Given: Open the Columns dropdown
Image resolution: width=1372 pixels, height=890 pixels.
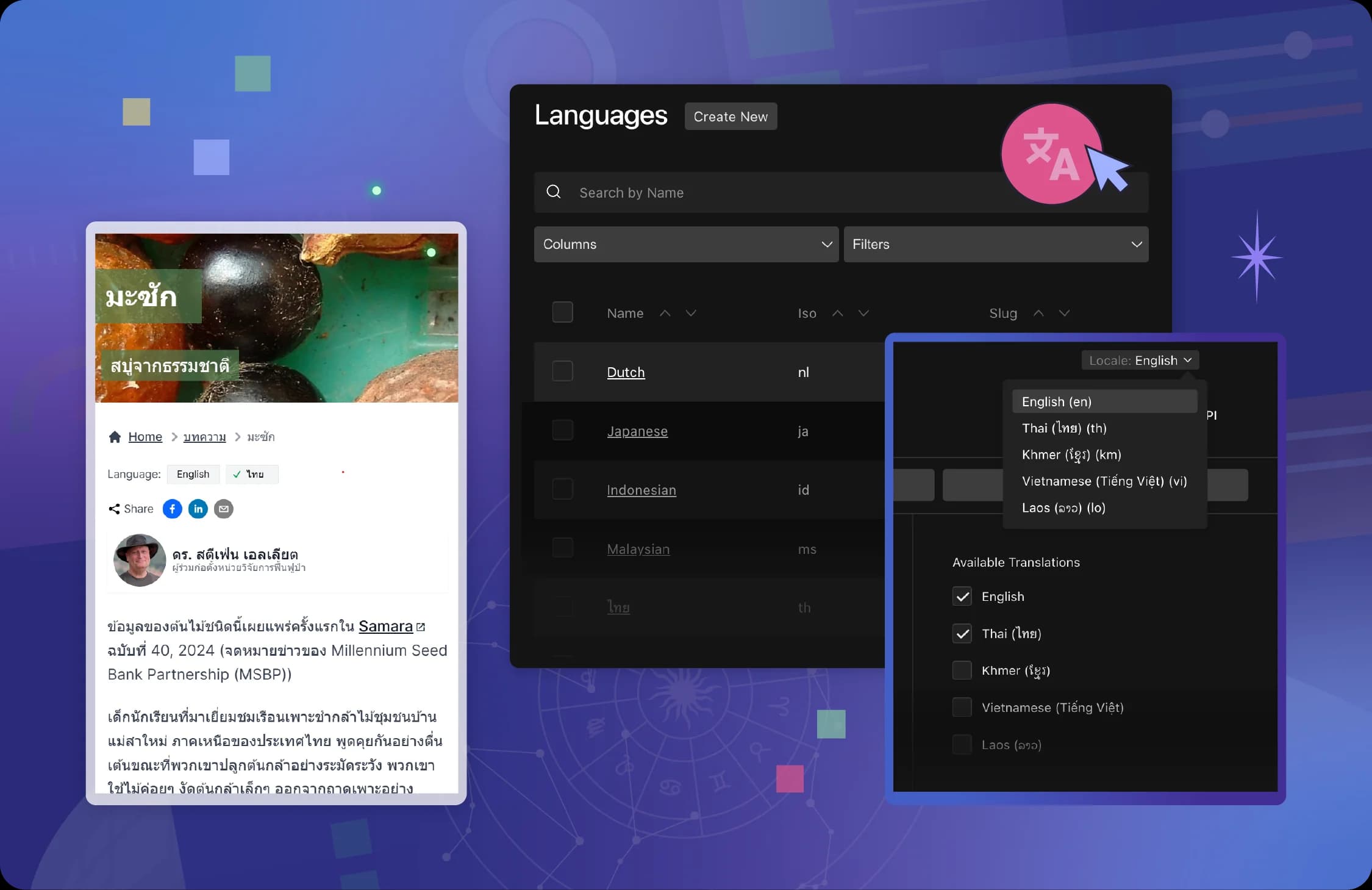Looking at the screenshot, I should coord(686,244).
